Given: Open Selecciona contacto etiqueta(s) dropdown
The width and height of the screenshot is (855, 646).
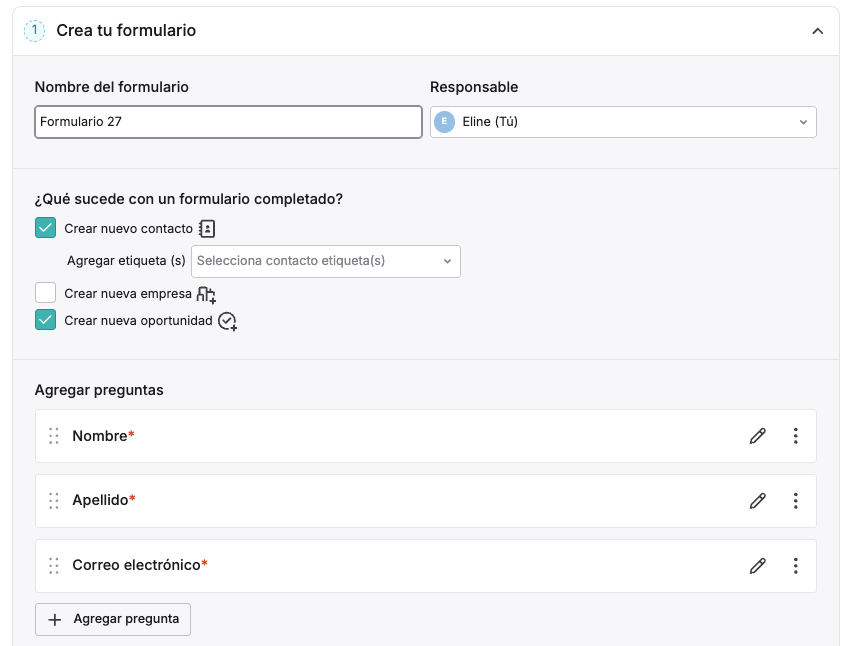Looking at the screenshot, I should pyautogui.click(x=326, y=261).
